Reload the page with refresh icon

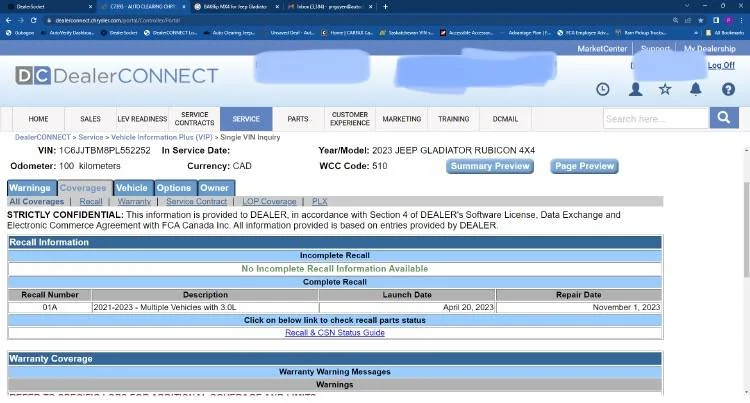pyautogui.click(x=33, y=21)
